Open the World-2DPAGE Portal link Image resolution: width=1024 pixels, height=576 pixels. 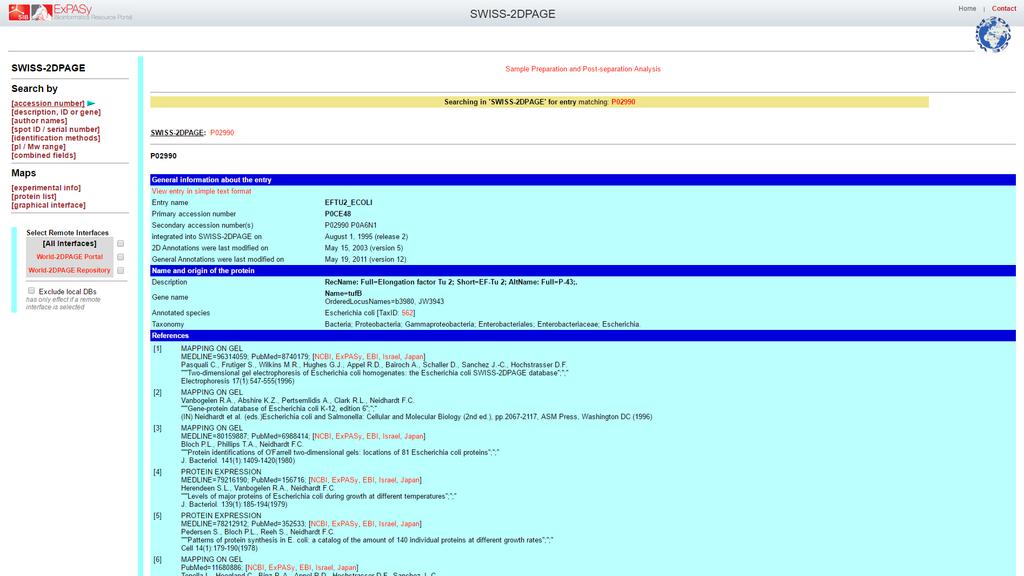point(69,257)
